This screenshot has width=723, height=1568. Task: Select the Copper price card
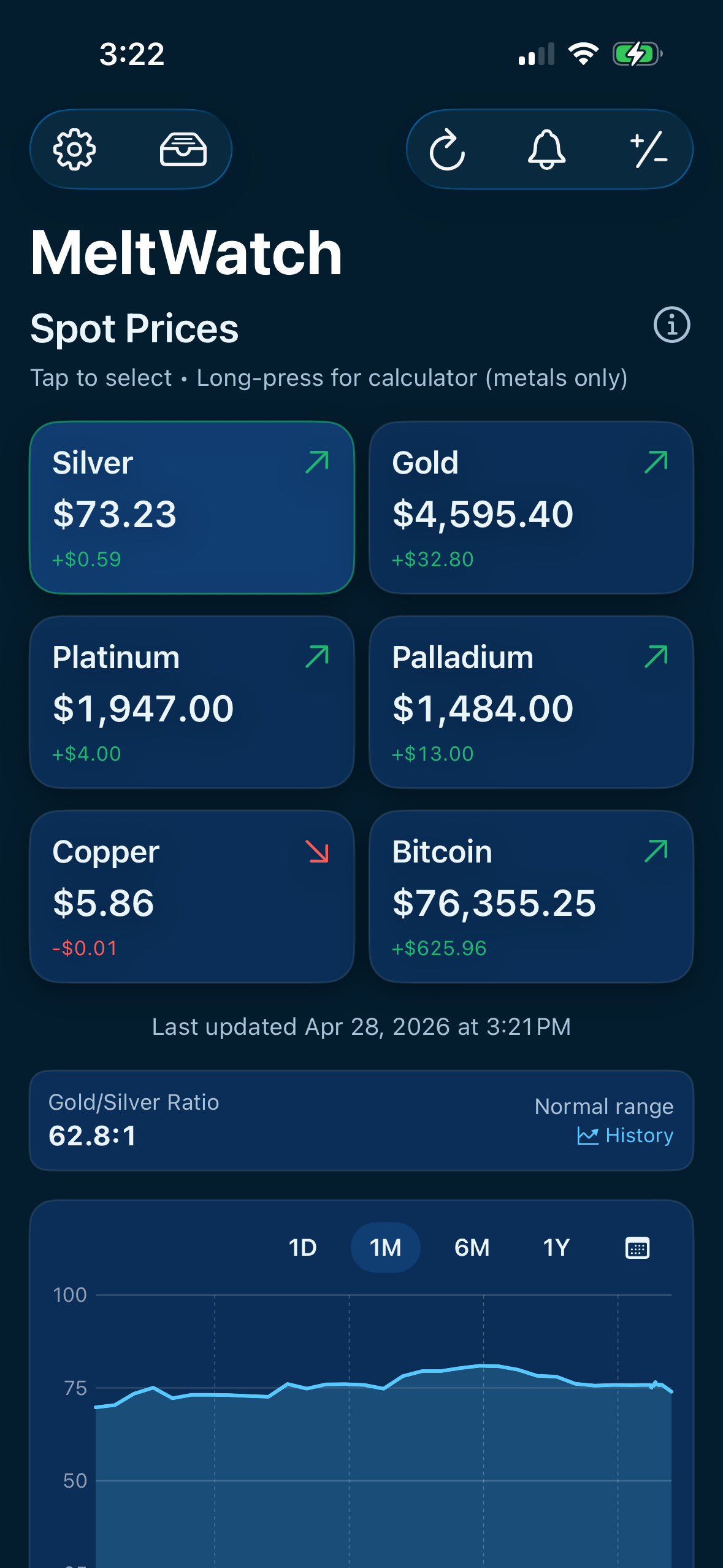click(192, 896)
